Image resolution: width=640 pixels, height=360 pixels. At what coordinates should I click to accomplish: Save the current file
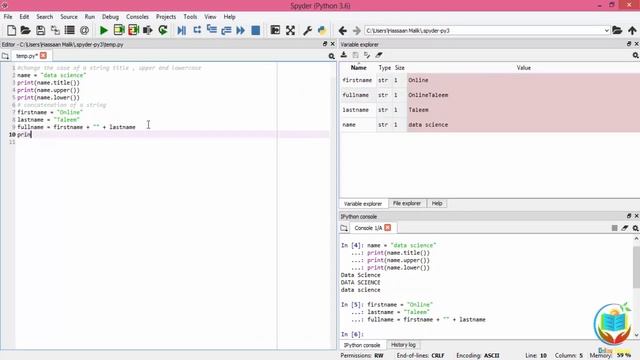40,30
